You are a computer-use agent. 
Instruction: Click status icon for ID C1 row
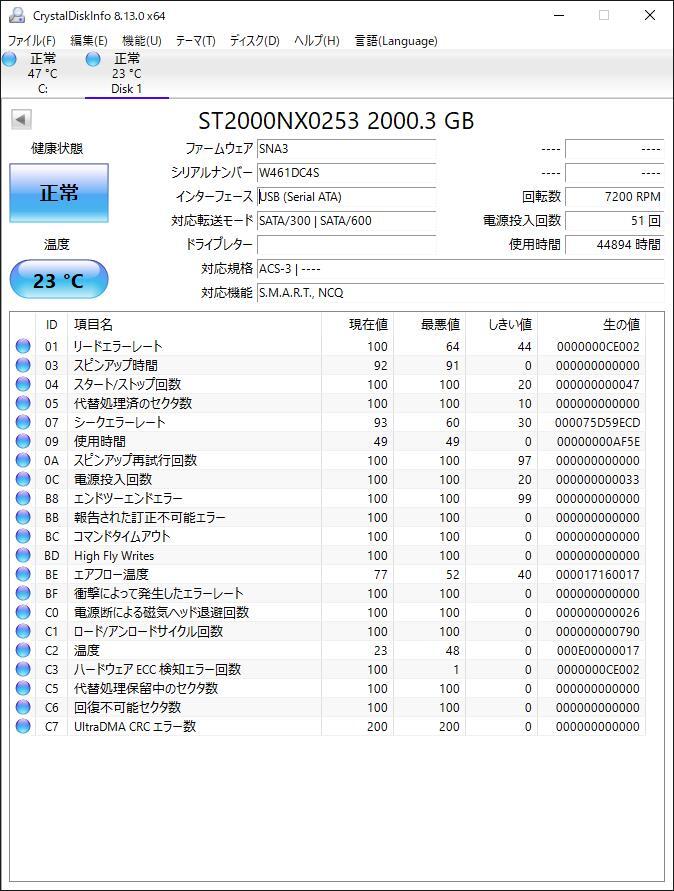[x=23, y=631]
